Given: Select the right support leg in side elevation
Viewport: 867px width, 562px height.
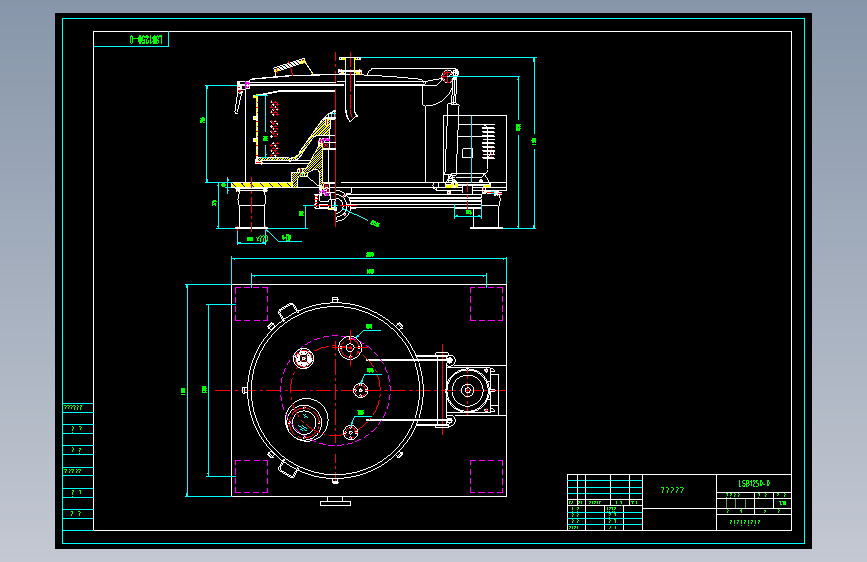Looking at the screenshot, I should (x=485, y=210).
